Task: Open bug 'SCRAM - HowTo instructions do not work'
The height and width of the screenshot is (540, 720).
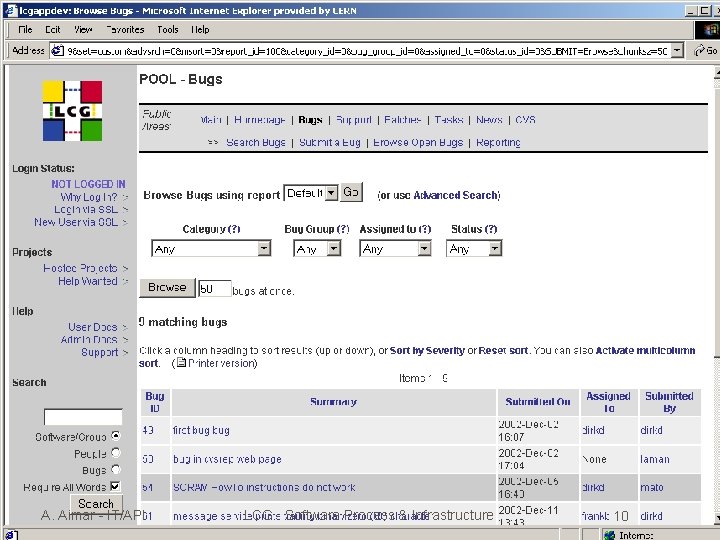Action: [x=264, y=487]
